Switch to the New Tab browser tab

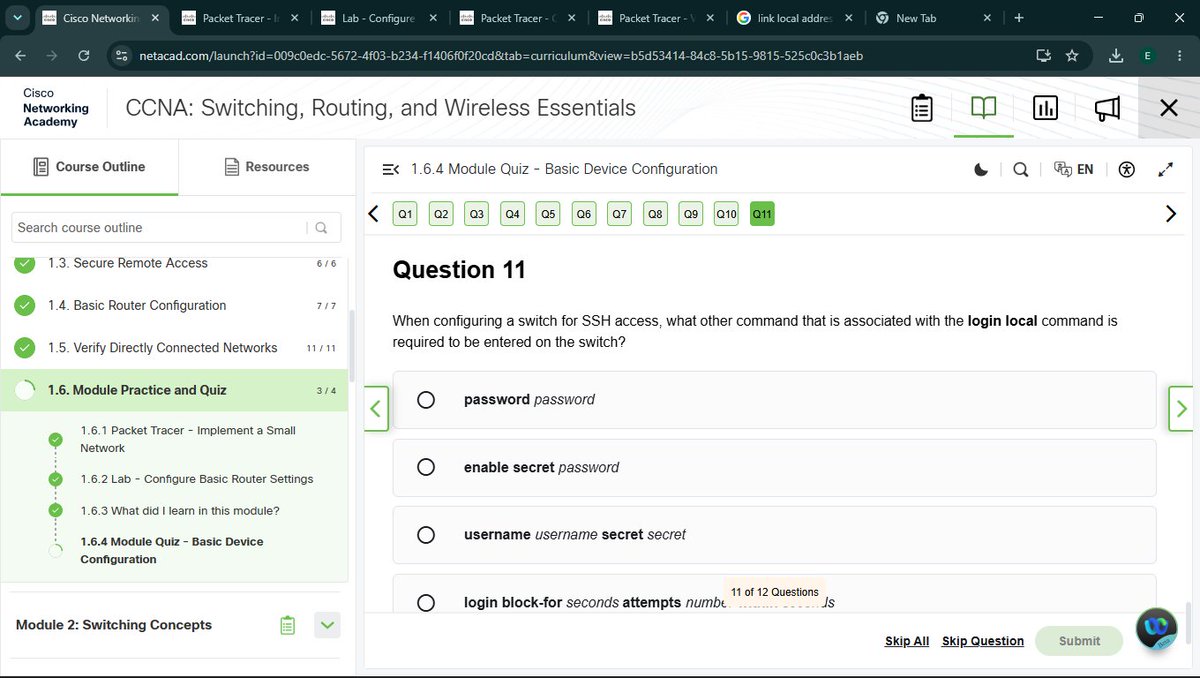point(933,18)
